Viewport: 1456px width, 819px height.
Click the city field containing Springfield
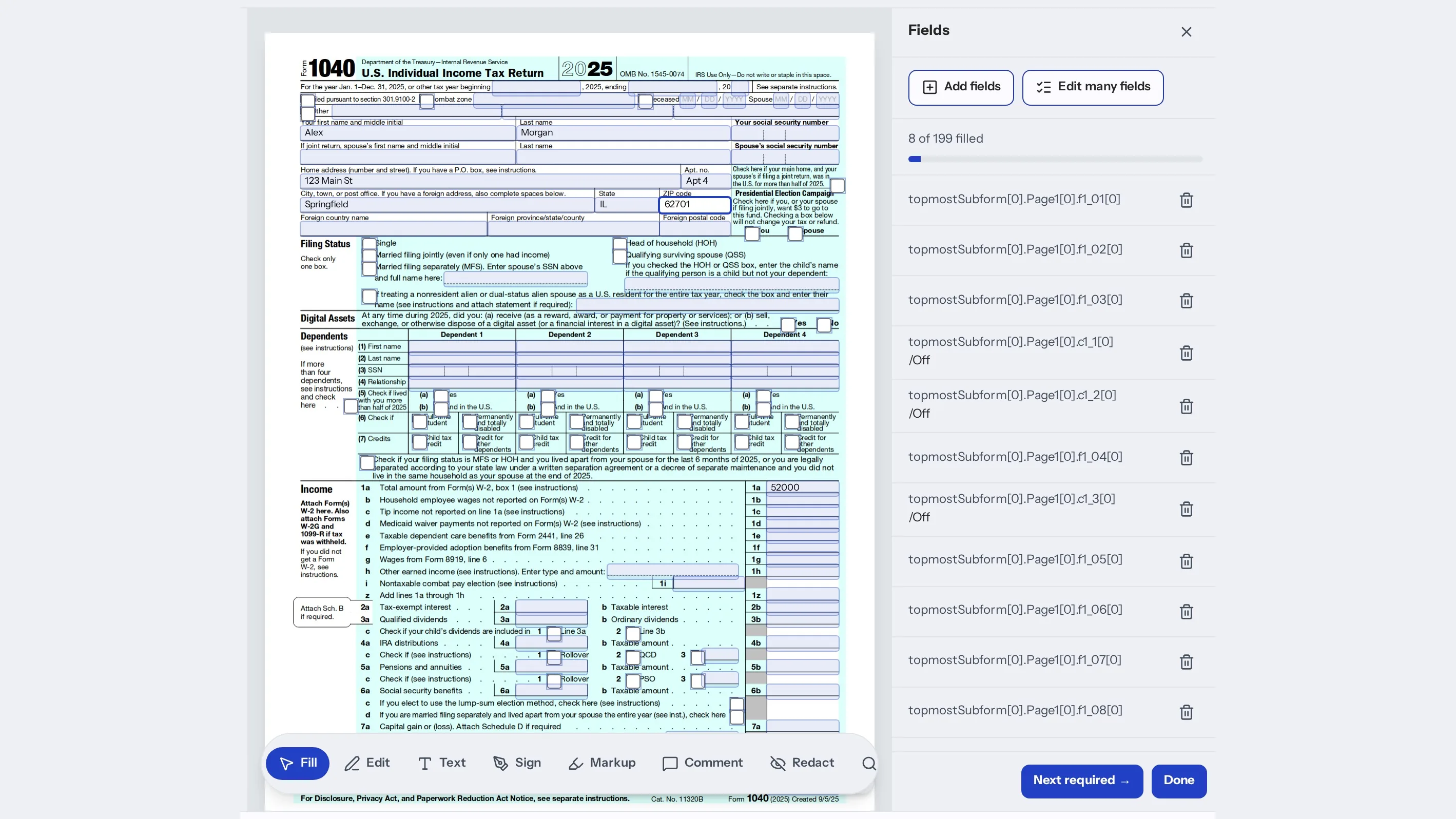coord(447,205)
